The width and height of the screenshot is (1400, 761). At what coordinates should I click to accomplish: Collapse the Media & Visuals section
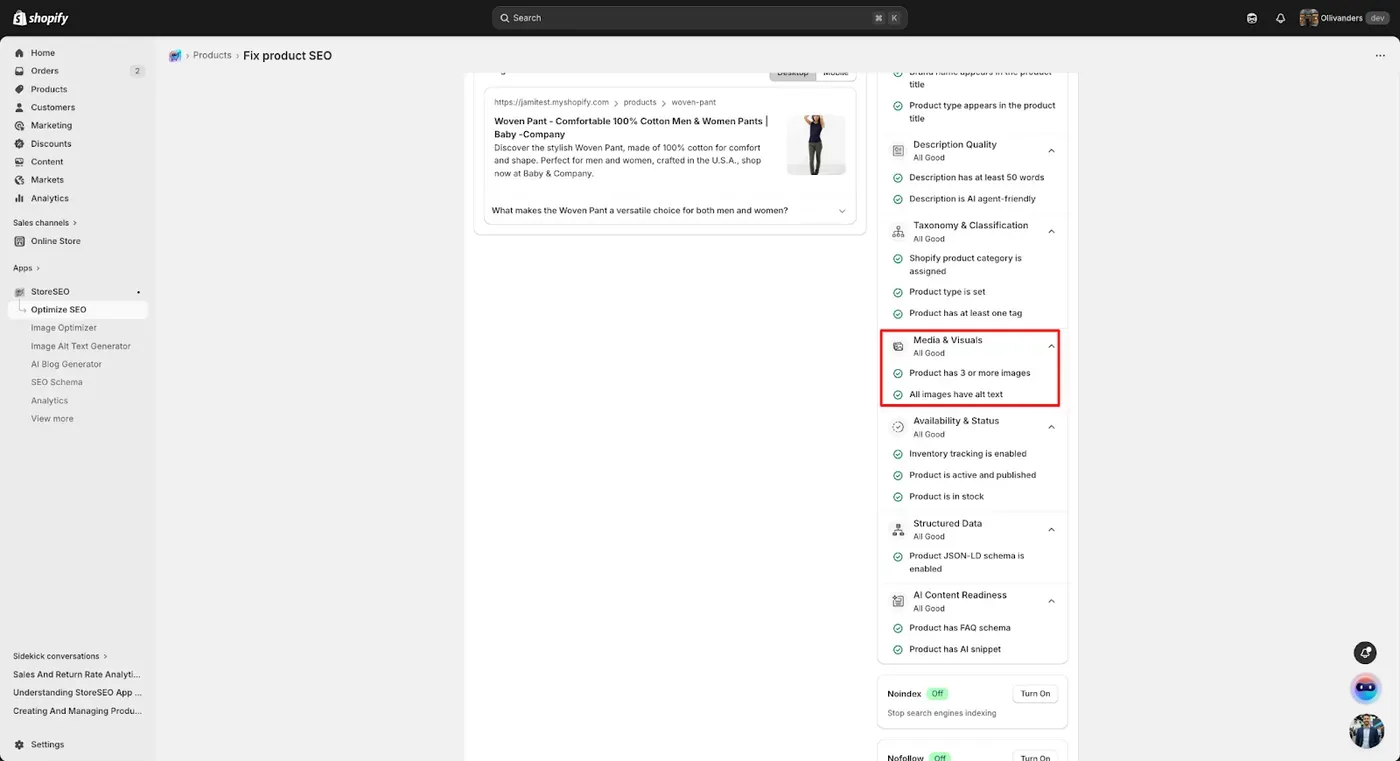1051,346
